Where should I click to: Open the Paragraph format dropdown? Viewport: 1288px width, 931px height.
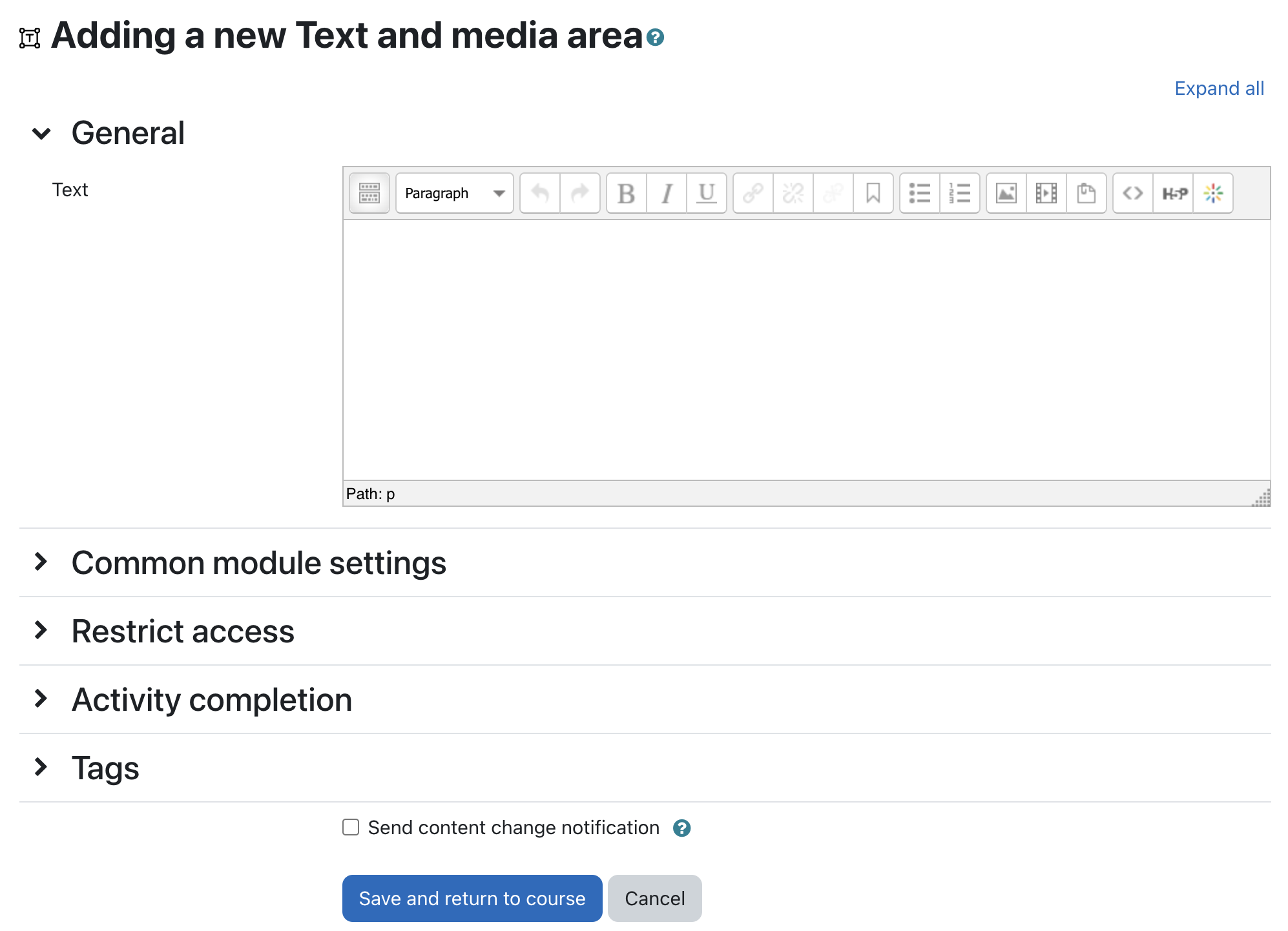(454, 193)
